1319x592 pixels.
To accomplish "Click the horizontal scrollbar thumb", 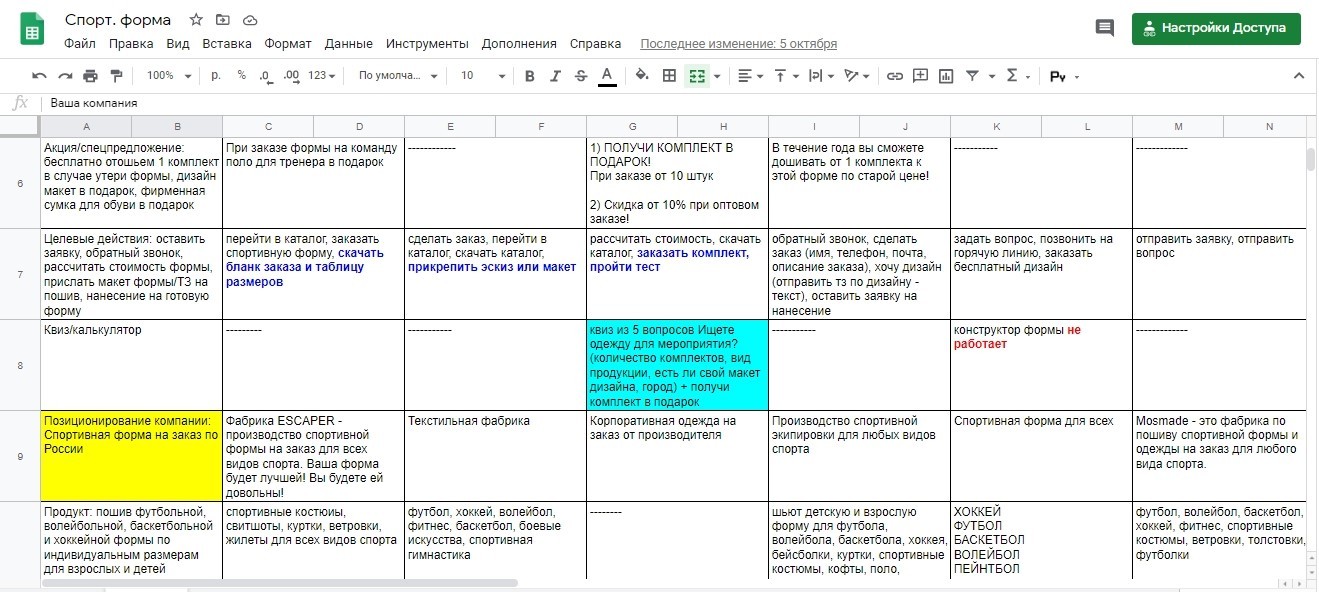I will coord(280,582).
